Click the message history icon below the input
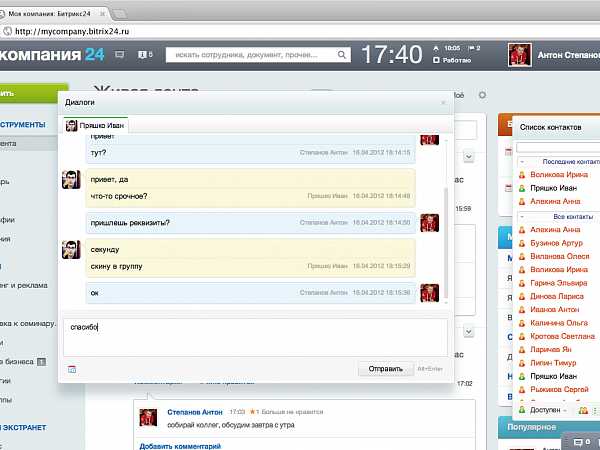The height and width of the screenshot is (450, 600). coord(71,369)
